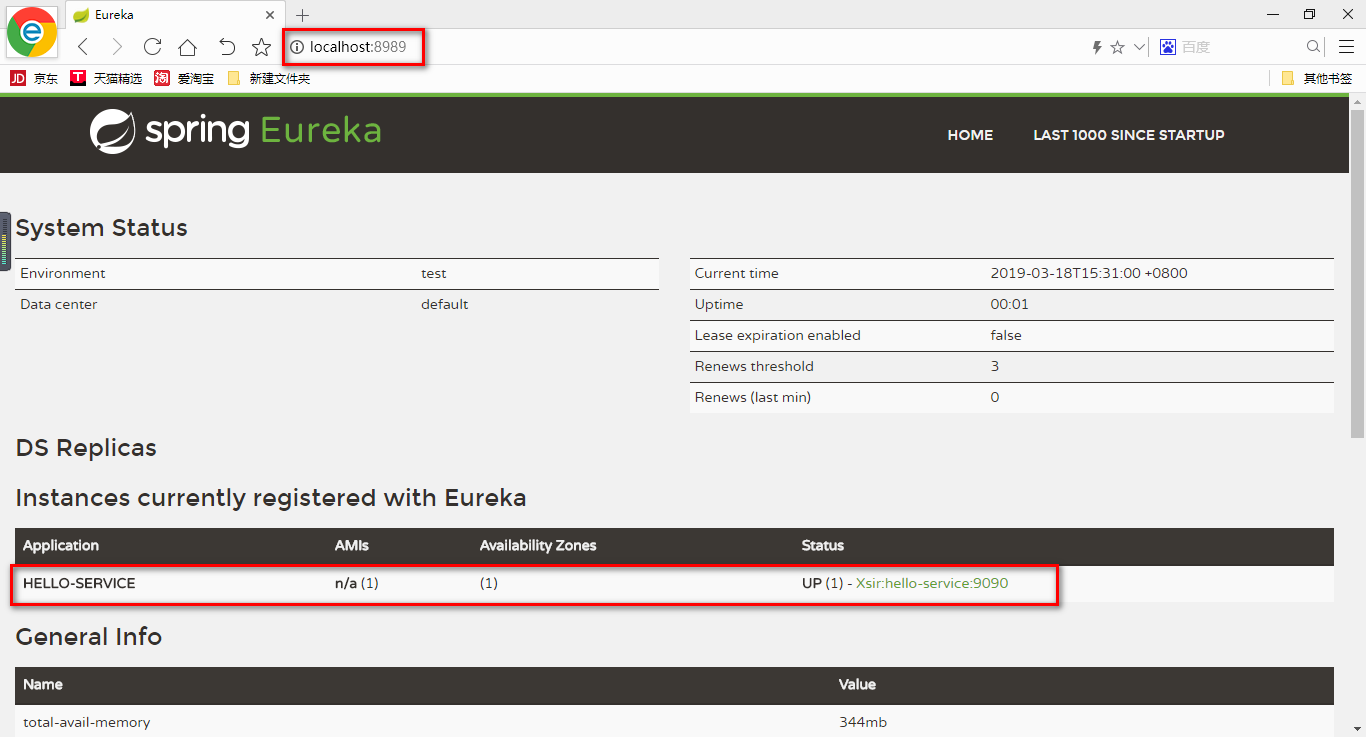Restore down the browser window

1309,14
